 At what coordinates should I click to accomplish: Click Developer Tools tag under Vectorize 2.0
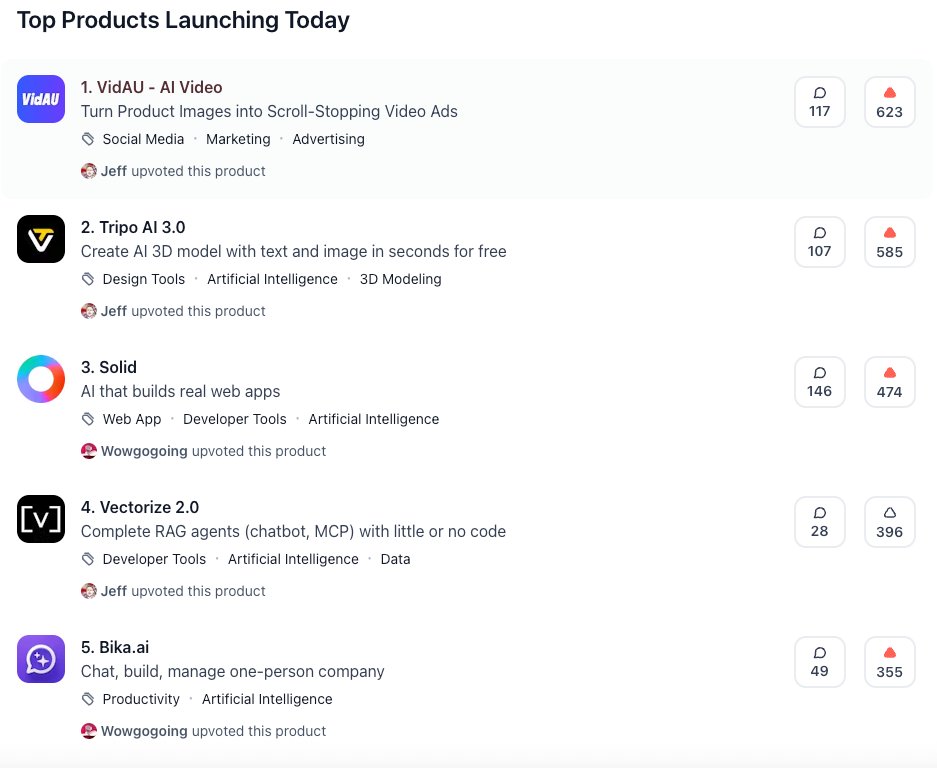pos(154,559)
